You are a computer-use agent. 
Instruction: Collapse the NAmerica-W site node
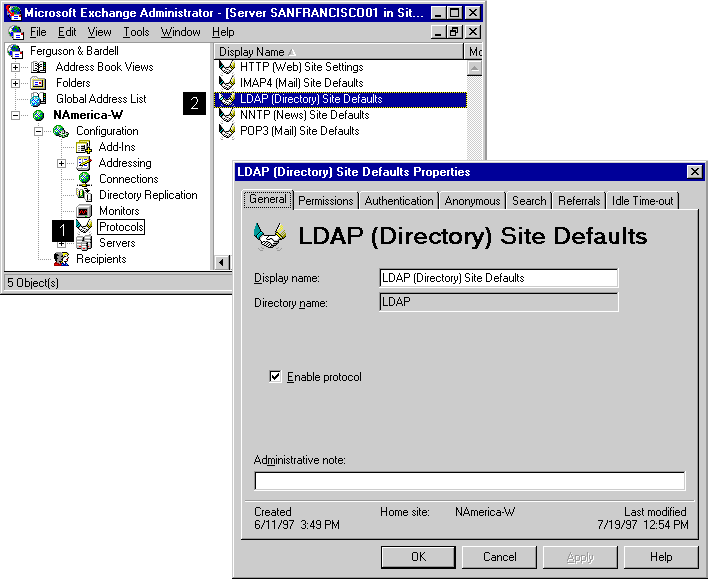tap(15, 116)
